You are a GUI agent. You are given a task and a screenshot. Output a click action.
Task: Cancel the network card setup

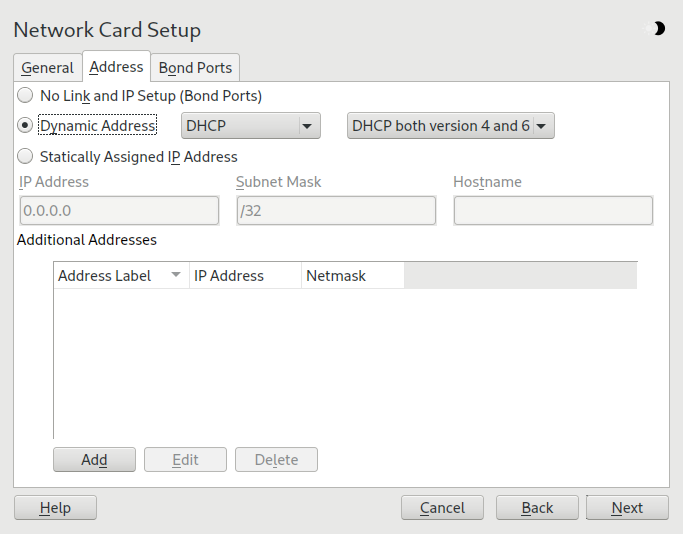tap(442, 508)
